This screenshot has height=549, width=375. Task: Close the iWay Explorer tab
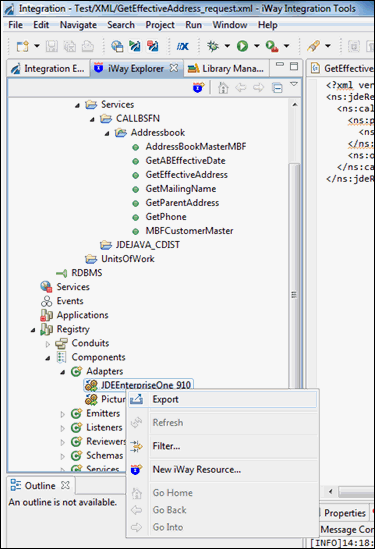(174, 68)
